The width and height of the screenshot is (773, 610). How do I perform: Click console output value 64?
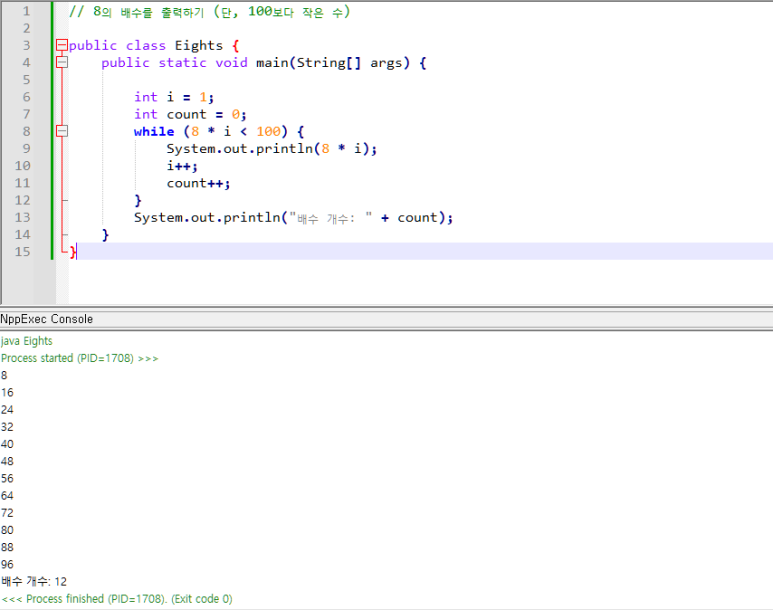[x=7, y=496]
